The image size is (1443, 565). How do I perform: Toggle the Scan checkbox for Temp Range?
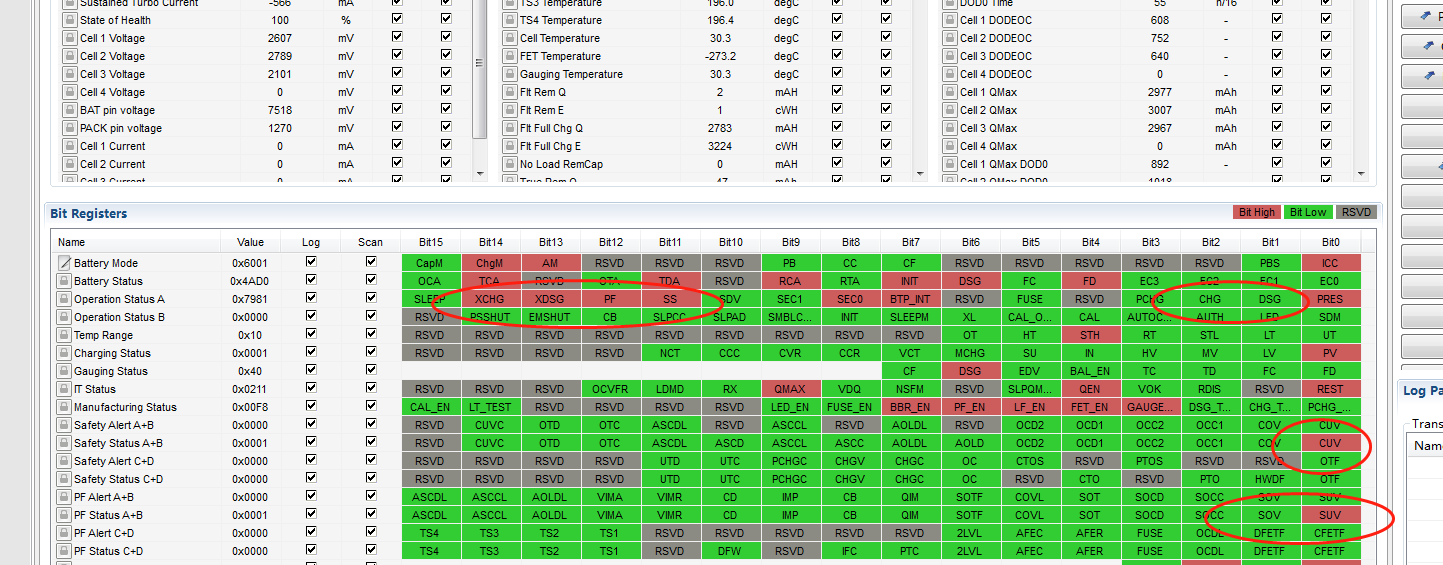(x=371, y=334)
